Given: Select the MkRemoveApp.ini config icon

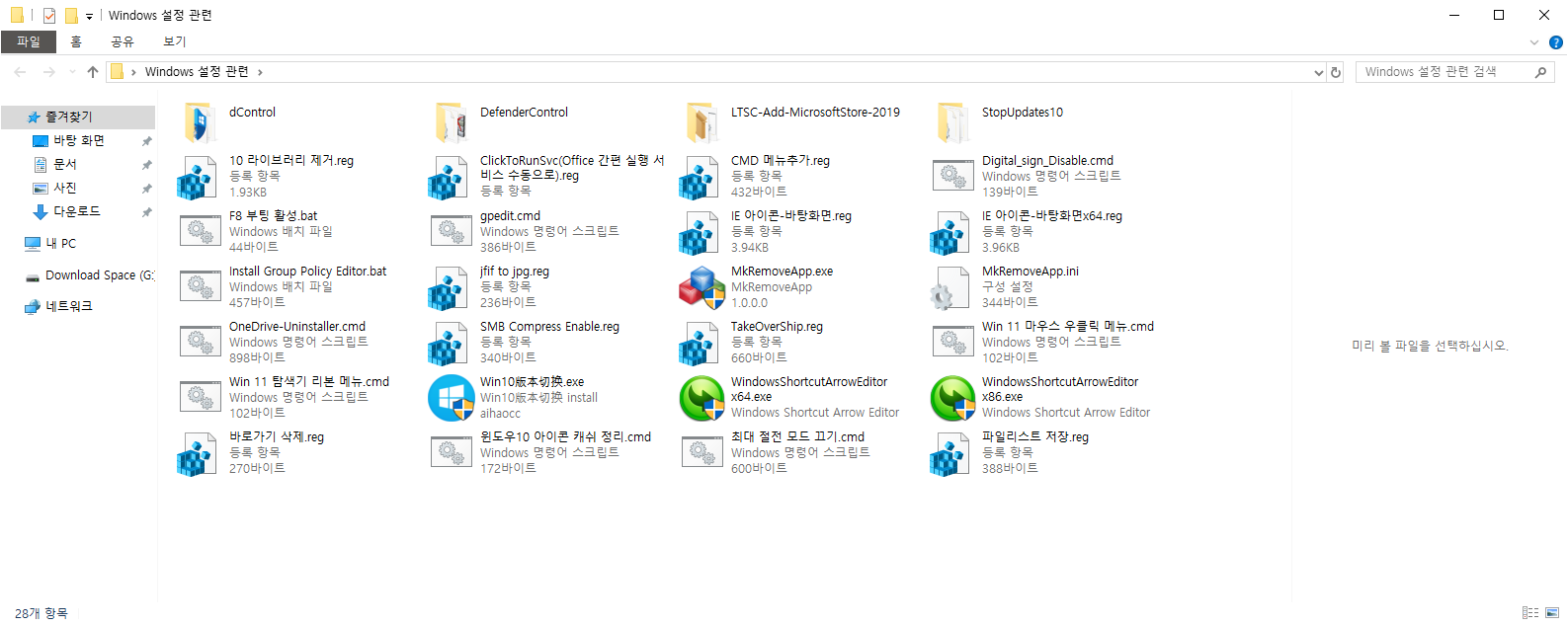Looking at the screenshot, I should (950, 288).
